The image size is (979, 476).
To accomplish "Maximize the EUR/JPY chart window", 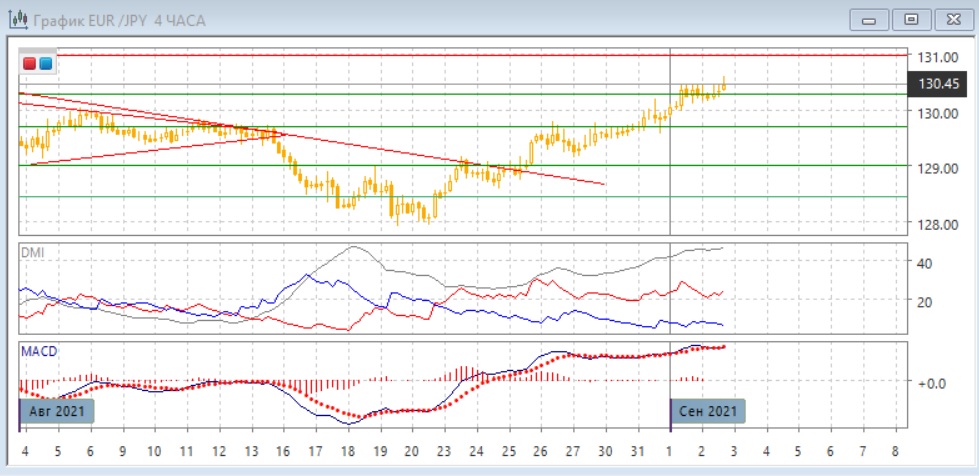I will (x=911, y=20).
